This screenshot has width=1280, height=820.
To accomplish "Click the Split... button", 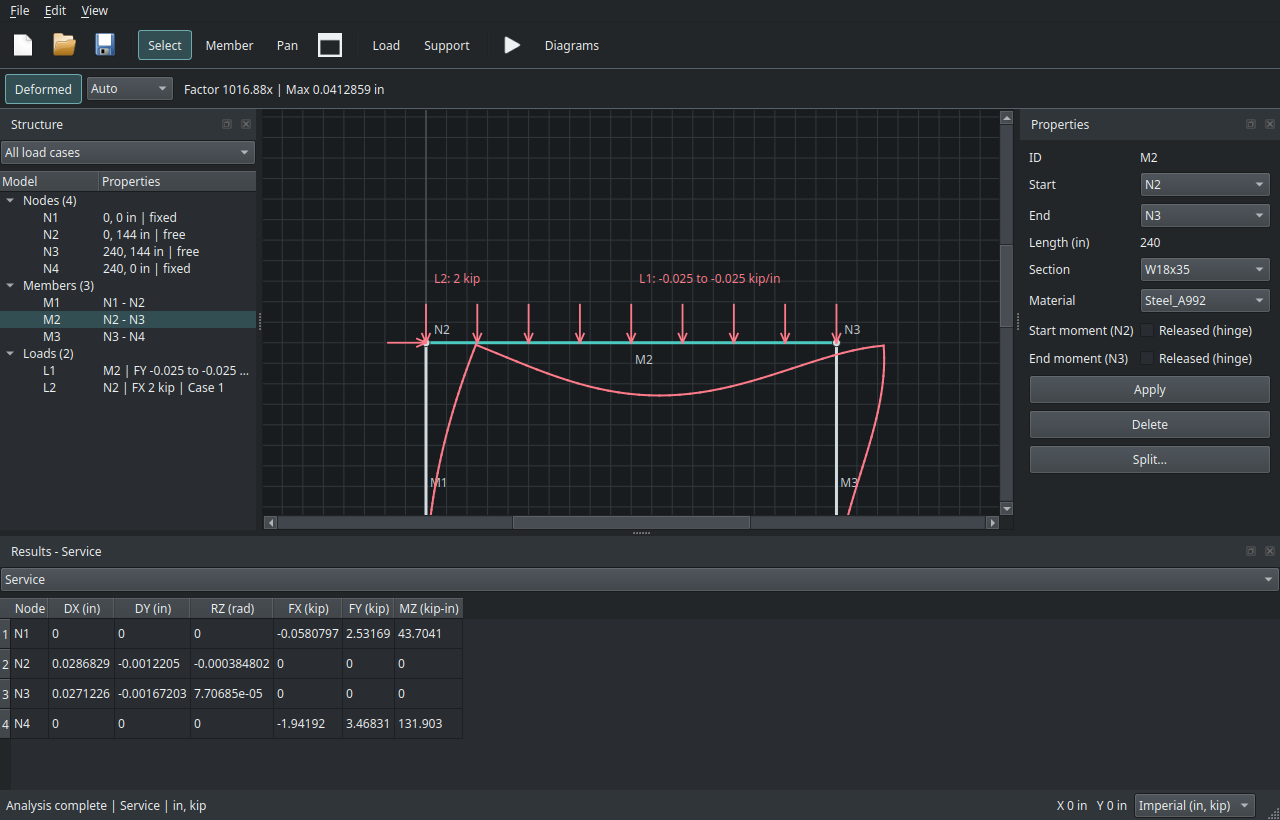I will tap(1150, 459).
